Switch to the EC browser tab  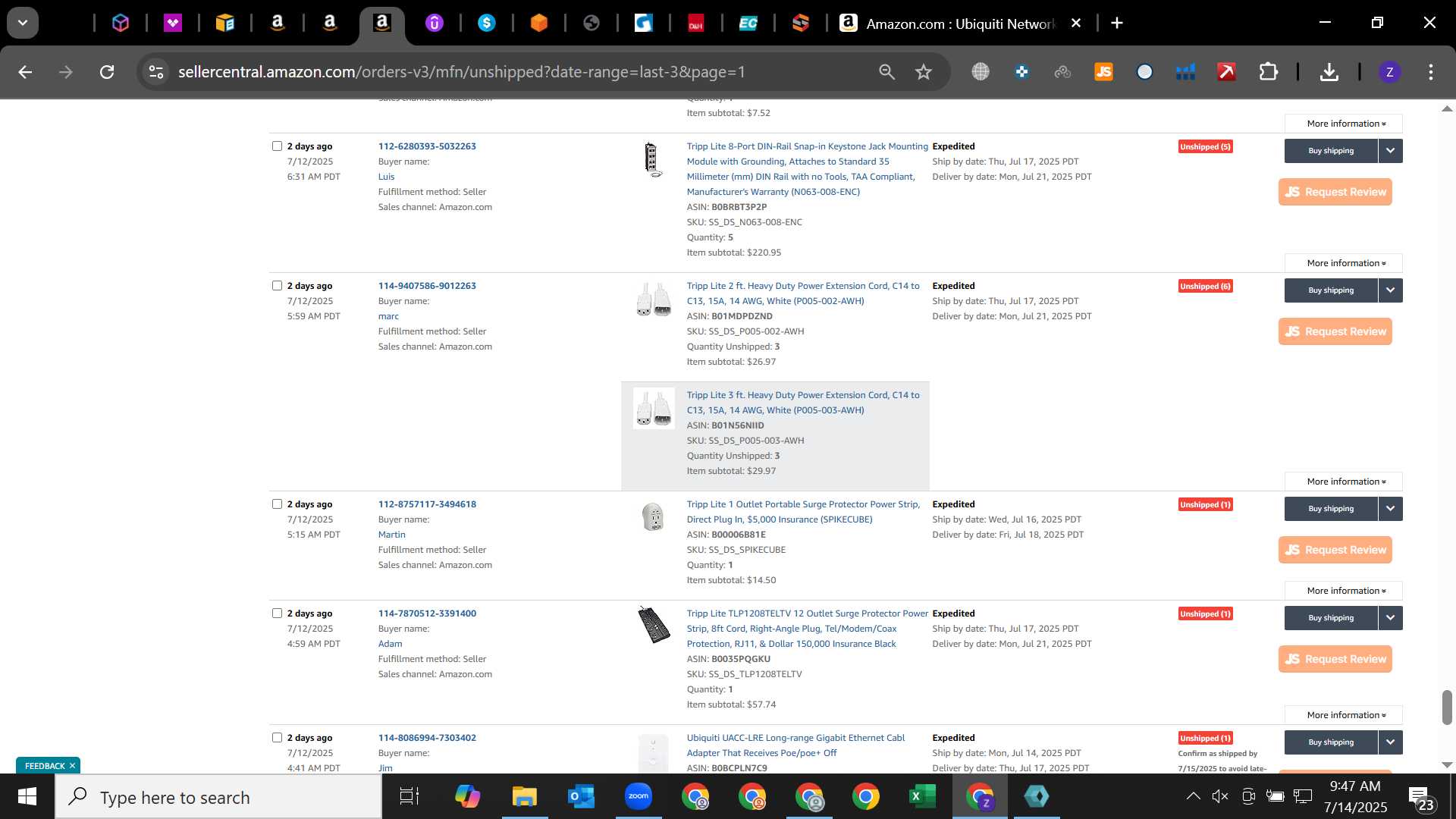[748, 24]
